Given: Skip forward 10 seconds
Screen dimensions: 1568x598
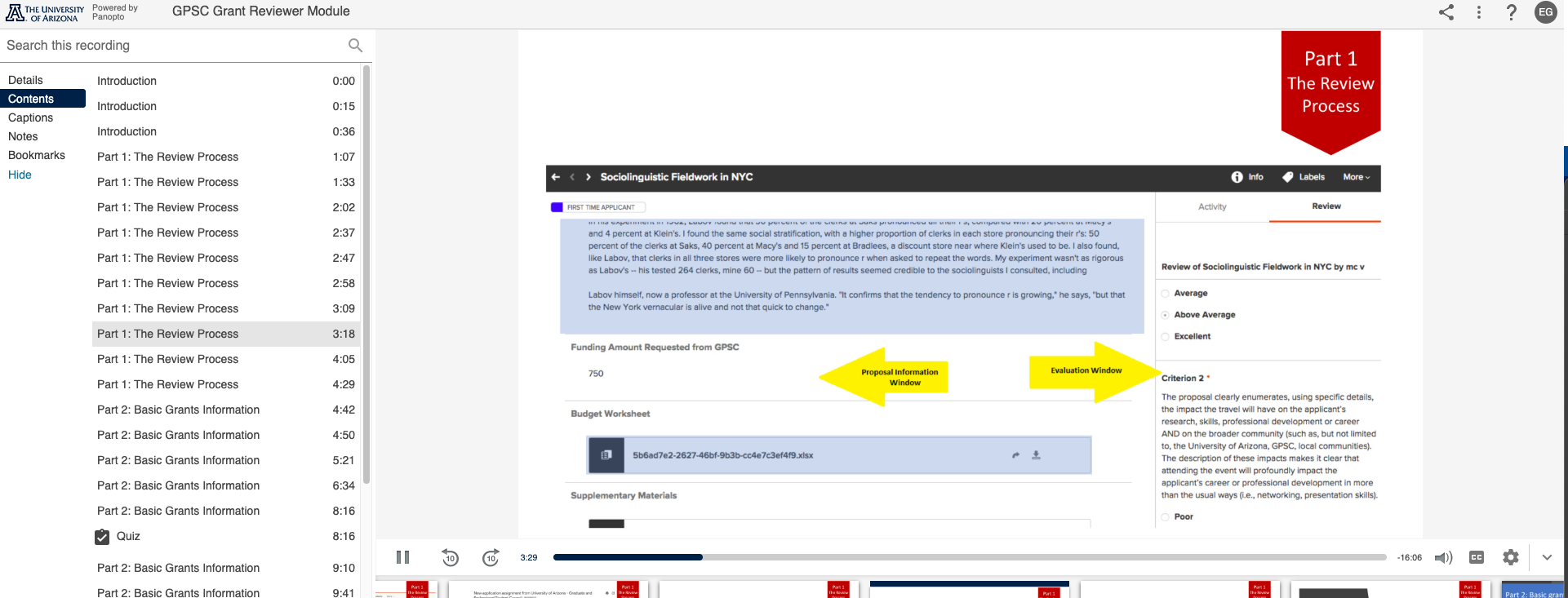Looking at the screenshot, I should [491, 557].
